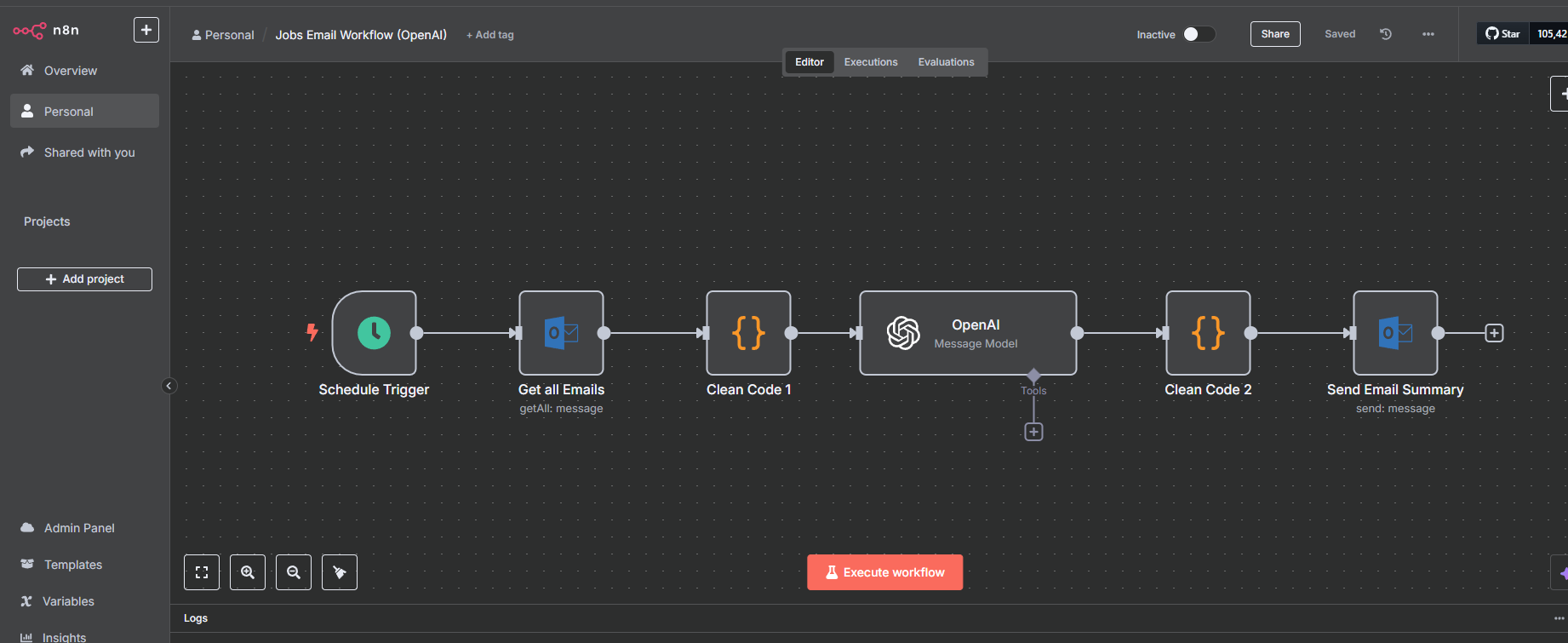Viewport: 1568px width, 643px height.
Task: Select the Get all Emails Outlook node
Action: tap(561, 333)
